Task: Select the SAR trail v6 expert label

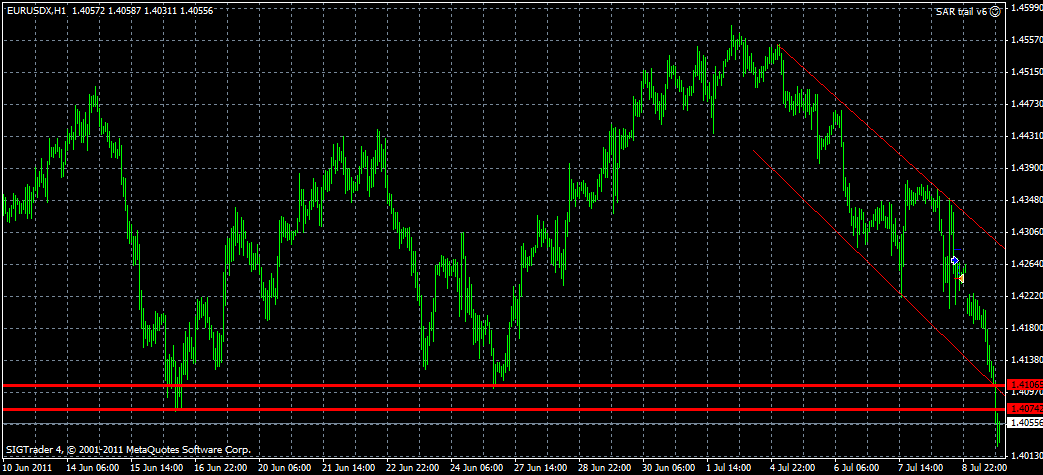Action: (x=962, y=12)
